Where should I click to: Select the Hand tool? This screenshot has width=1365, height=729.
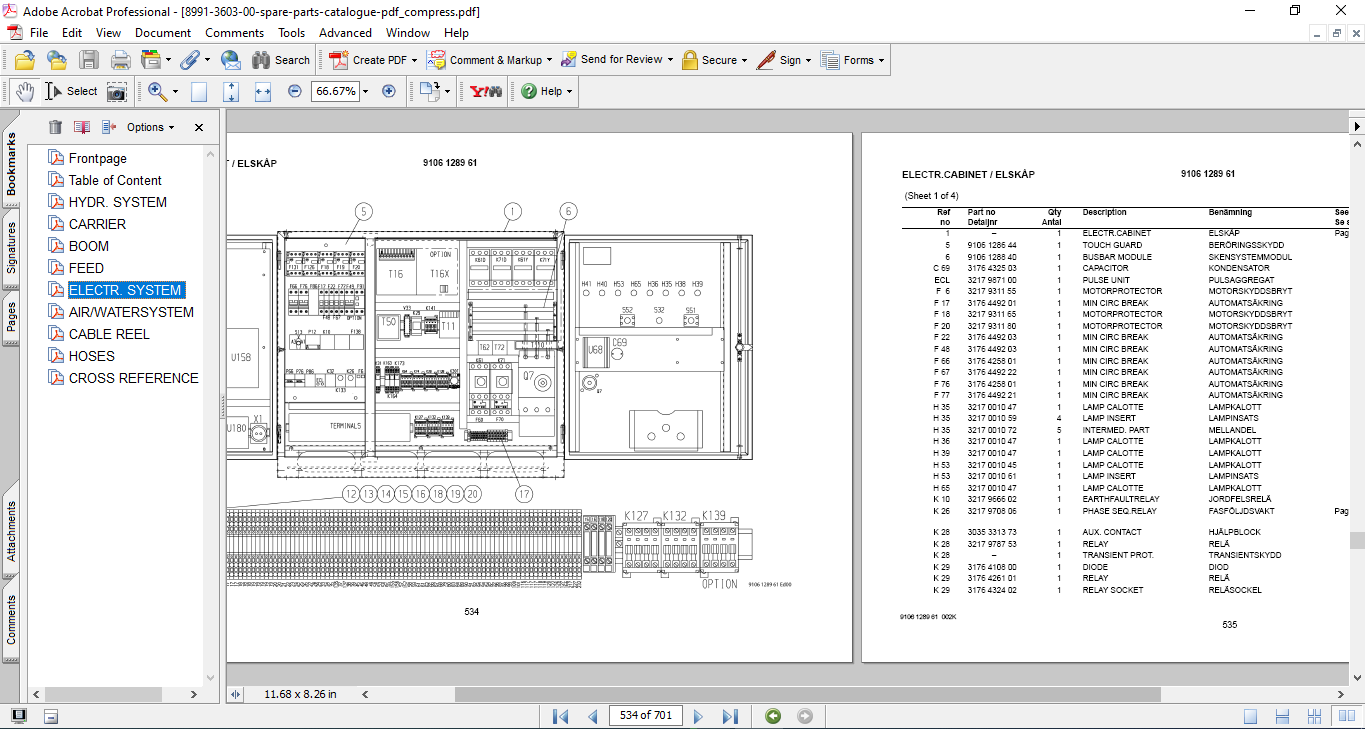point(24,91)
